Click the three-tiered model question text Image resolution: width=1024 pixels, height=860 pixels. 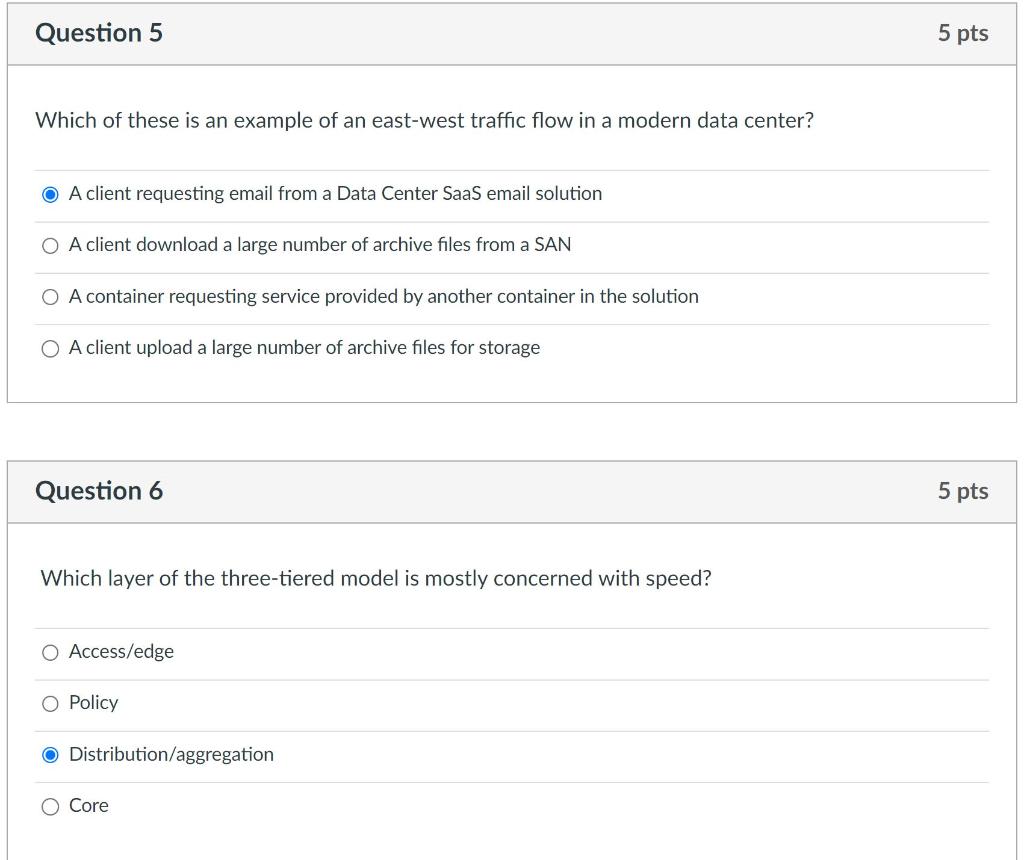point(376,579)
